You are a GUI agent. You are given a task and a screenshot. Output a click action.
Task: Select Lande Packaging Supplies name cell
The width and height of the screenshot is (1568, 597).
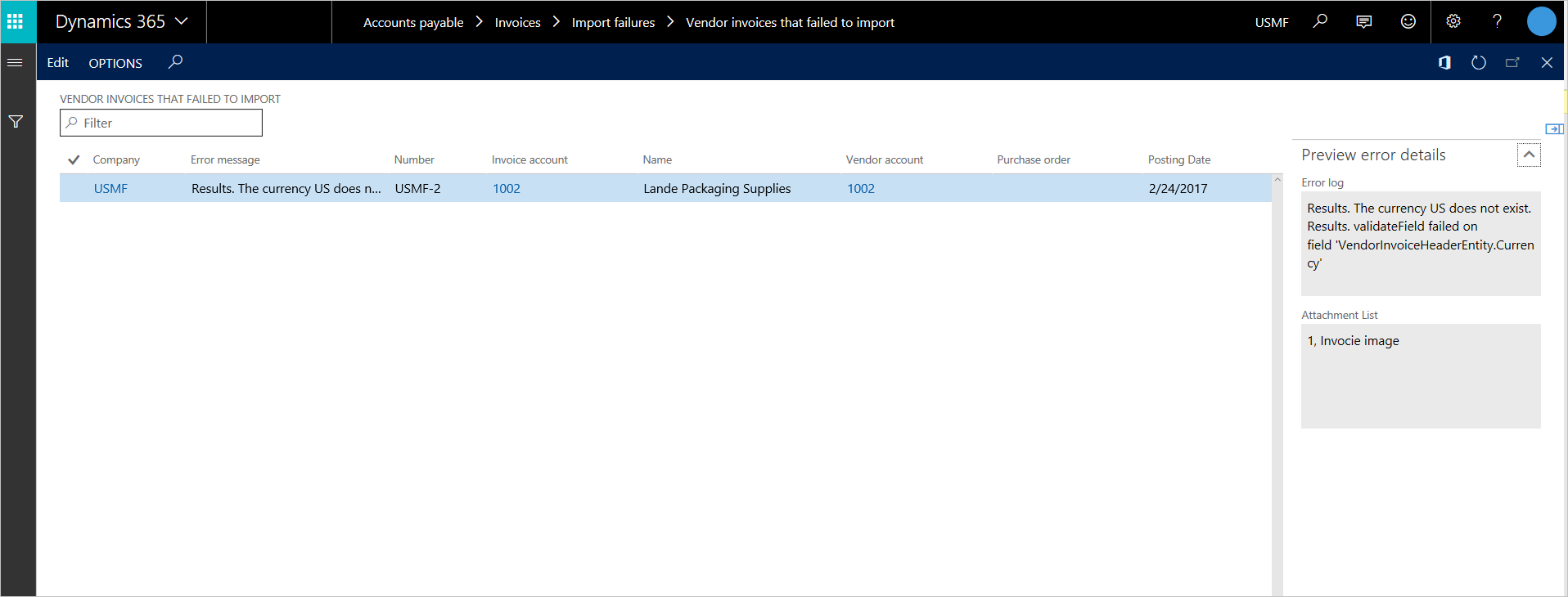coord(717,188)
